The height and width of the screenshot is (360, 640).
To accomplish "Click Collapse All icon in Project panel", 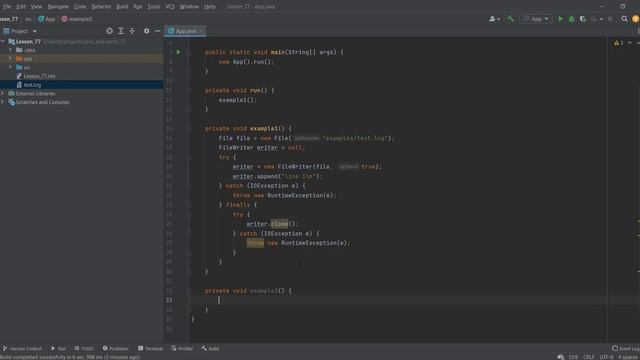I will click(x=132, y=31).
